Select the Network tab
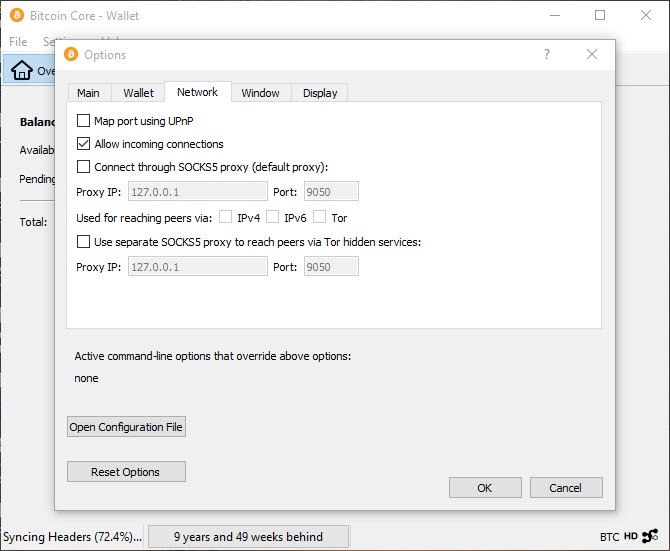The width and height of the screenshot is (670, 551). pos(197,92)
